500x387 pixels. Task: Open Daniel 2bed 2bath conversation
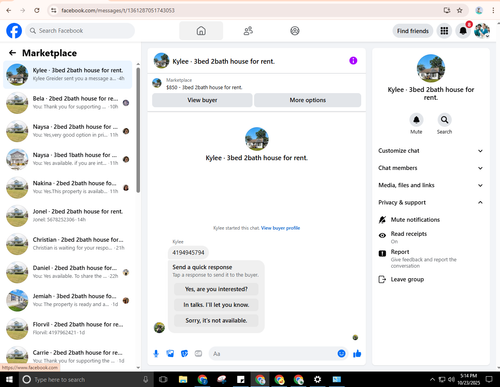pos(68,272)
